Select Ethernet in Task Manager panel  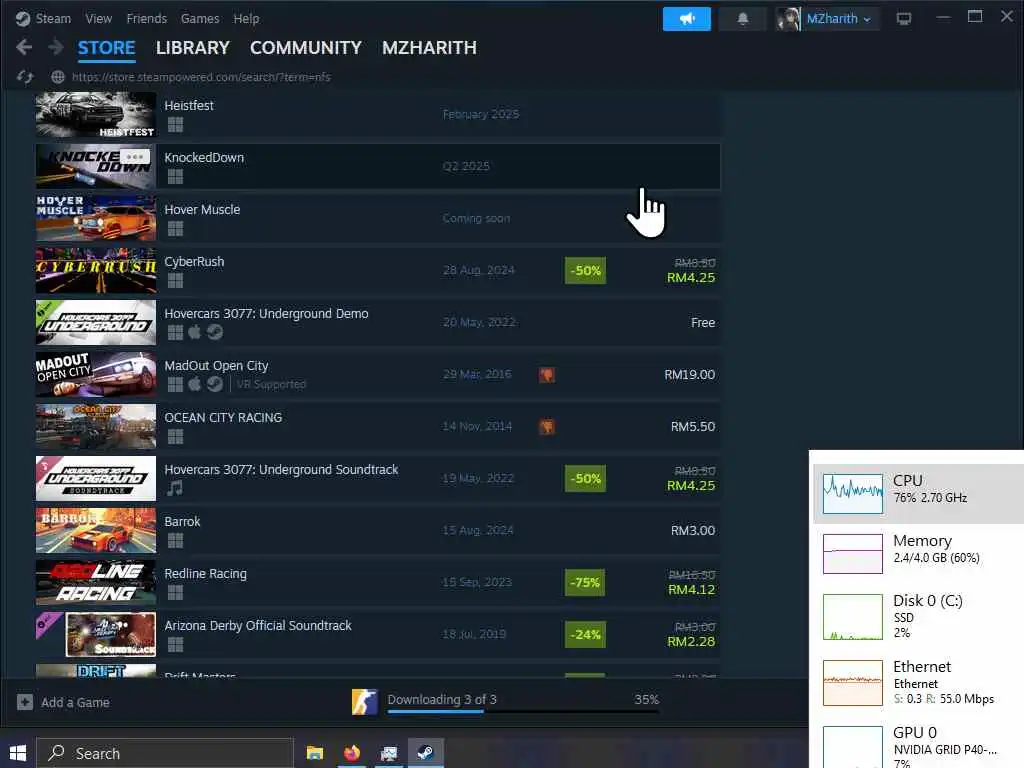coord(918,682)
